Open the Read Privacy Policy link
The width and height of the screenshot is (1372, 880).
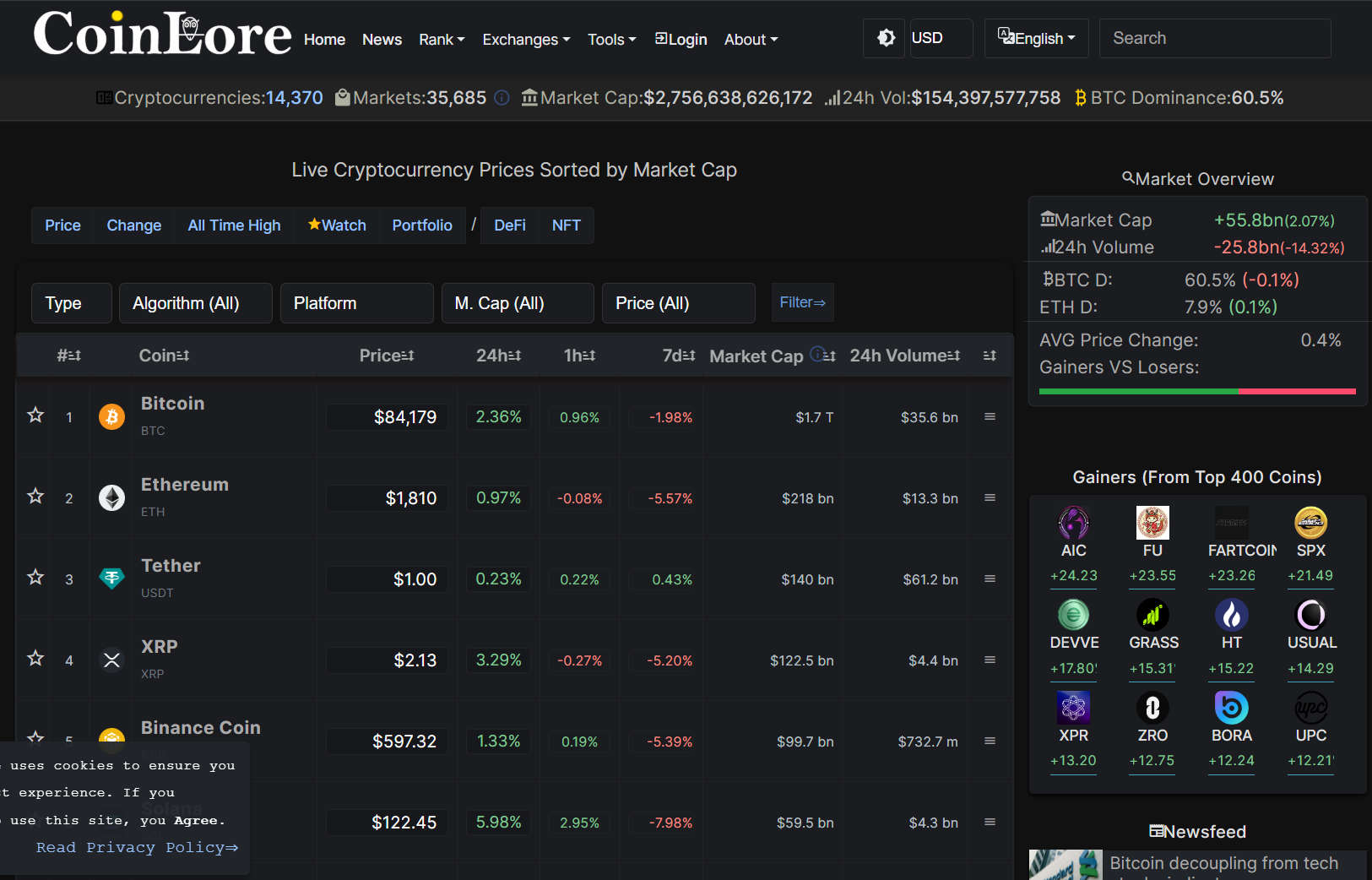[x=137, y=847]
